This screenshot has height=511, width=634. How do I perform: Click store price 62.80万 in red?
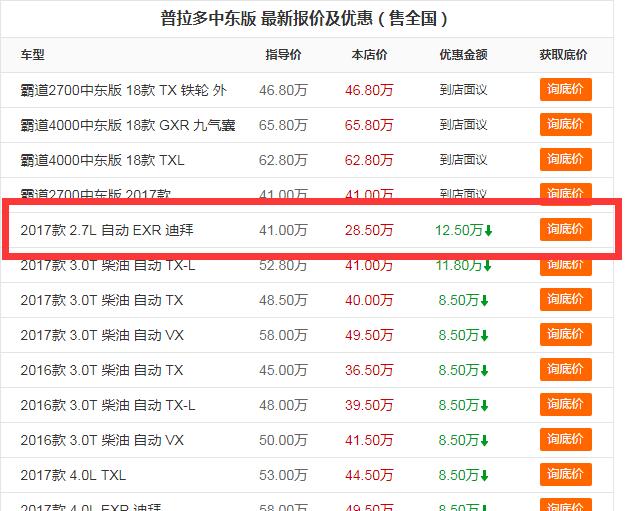coord(369,160)
